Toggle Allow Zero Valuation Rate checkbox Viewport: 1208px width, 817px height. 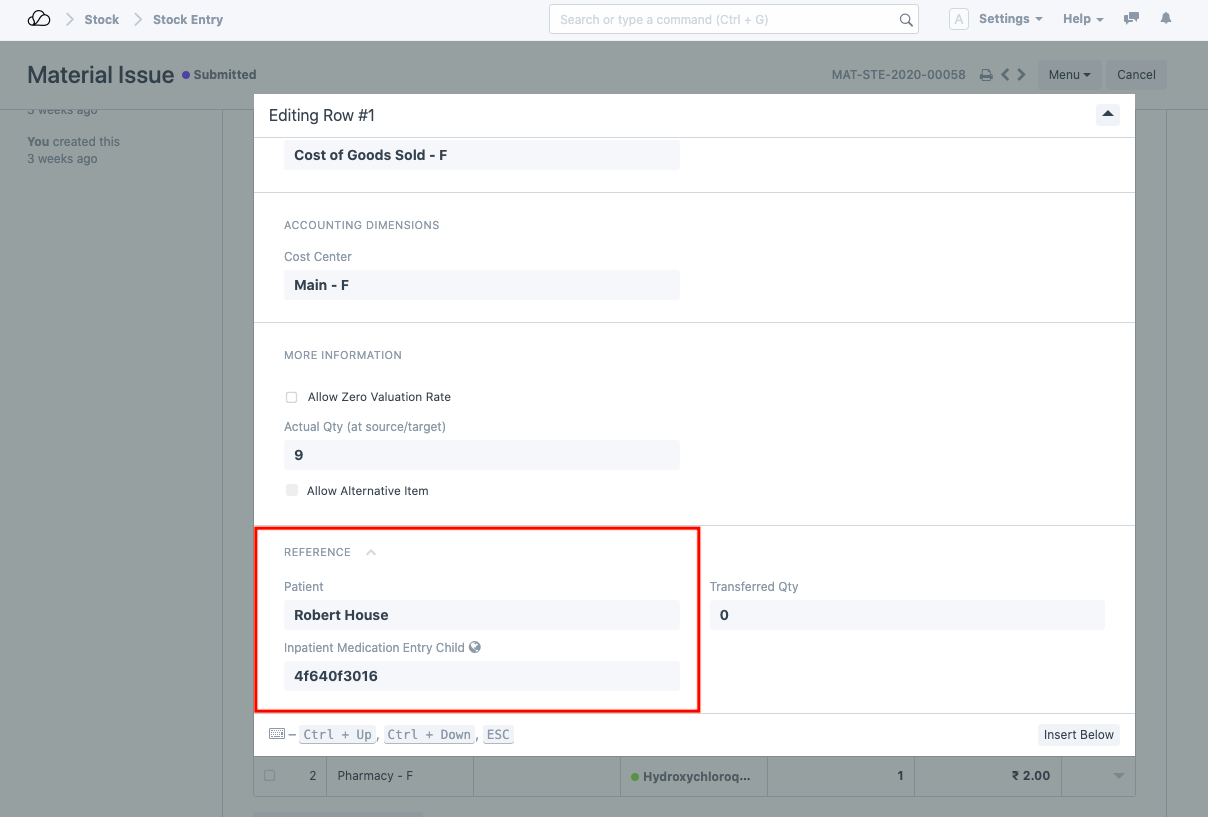click(x=292, y=397)
